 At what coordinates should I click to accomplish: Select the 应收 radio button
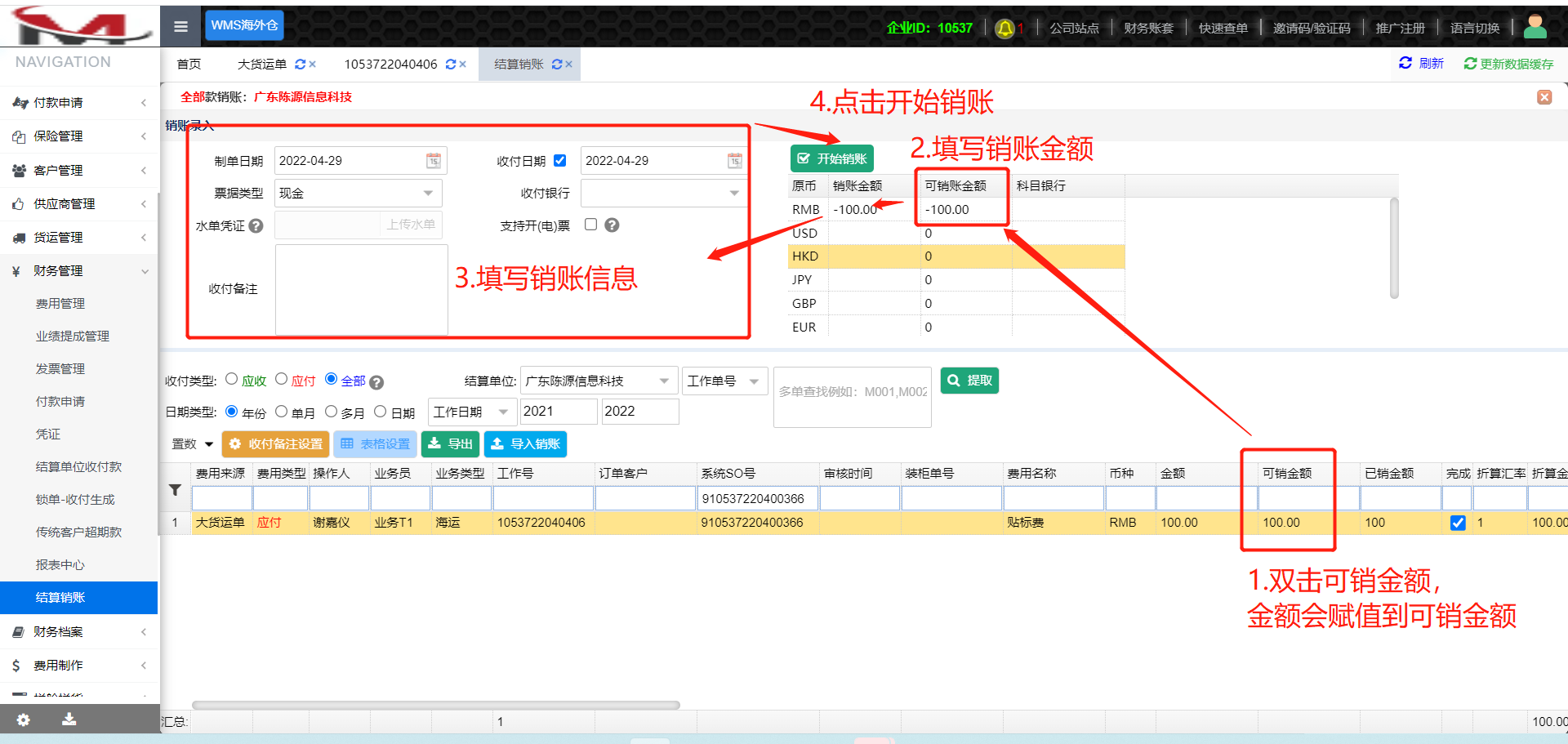click(x=232, y=379)
